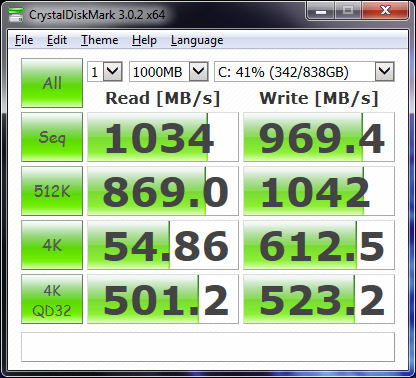416x378 pixels.
Task: Select the 4K QD32 write result 523.2
Action: click(319, 299)
